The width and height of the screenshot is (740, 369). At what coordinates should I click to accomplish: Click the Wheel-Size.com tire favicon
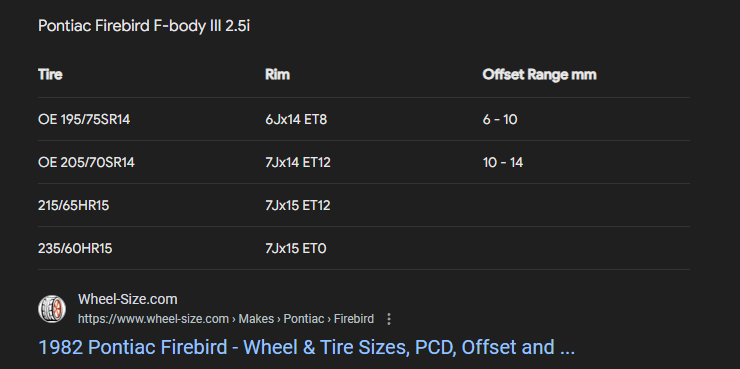pyautogui.click(x=52, y=309)
